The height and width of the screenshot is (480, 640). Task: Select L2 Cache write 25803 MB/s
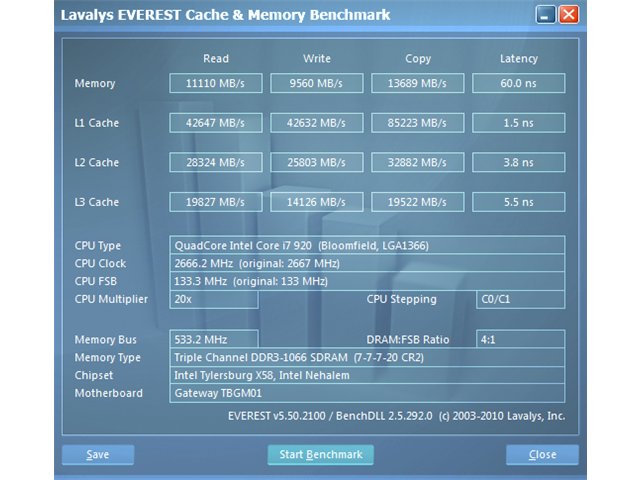coord(316,162)
